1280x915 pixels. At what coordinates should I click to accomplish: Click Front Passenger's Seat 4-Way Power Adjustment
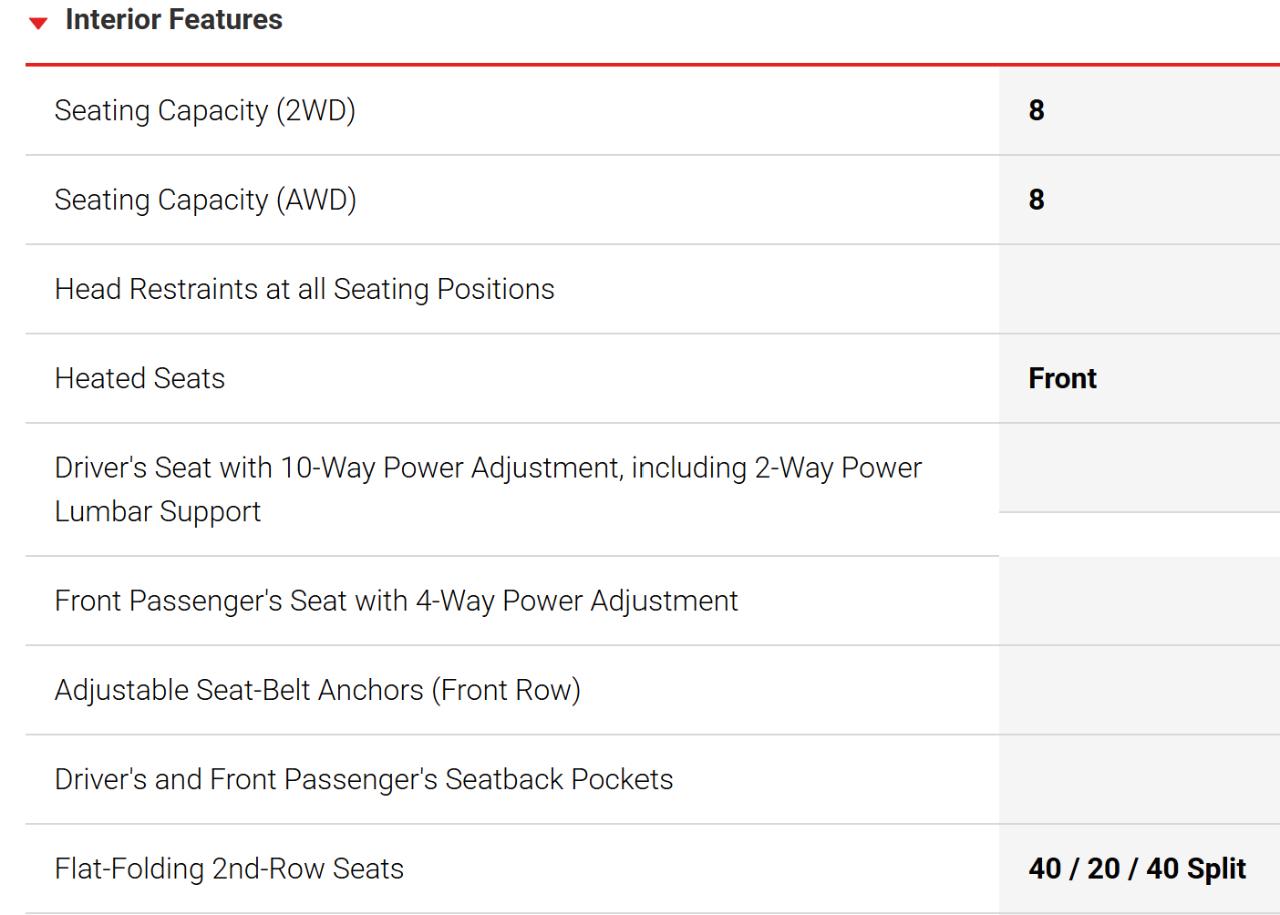(x=396, y=601)
